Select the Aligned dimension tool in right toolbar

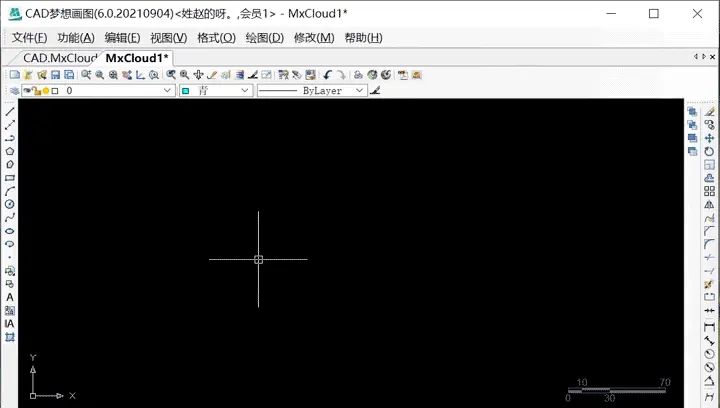709,341
